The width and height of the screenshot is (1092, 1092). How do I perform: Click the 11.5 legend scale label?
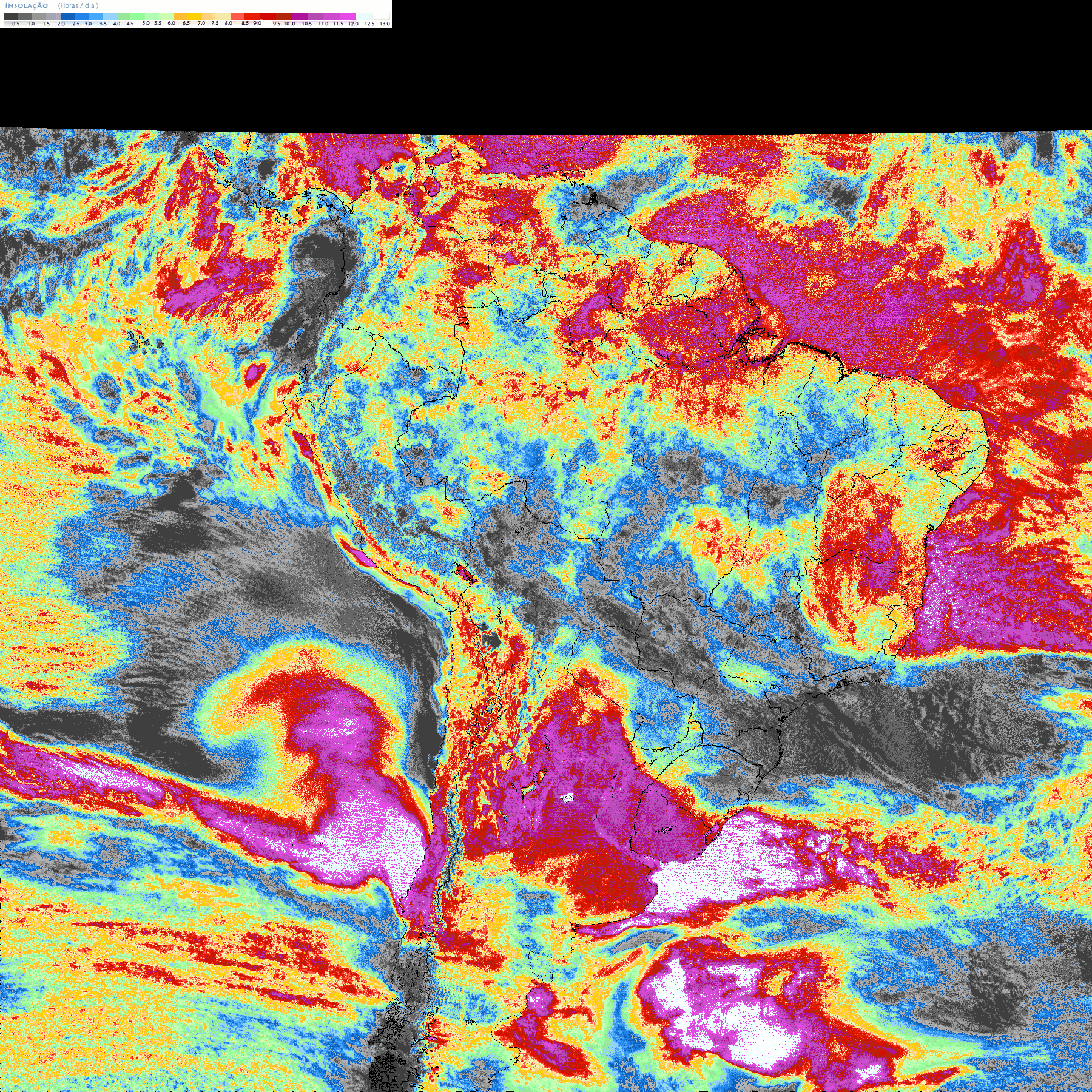point(338,24)
